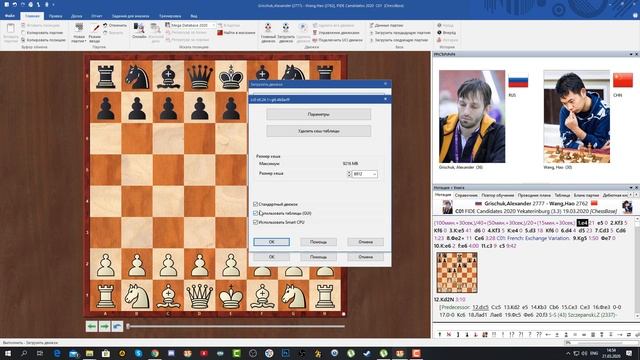The width and height of the screenshot is (640, 360).
Task: Click green forward arrow below board
Action: coord(104,326)
